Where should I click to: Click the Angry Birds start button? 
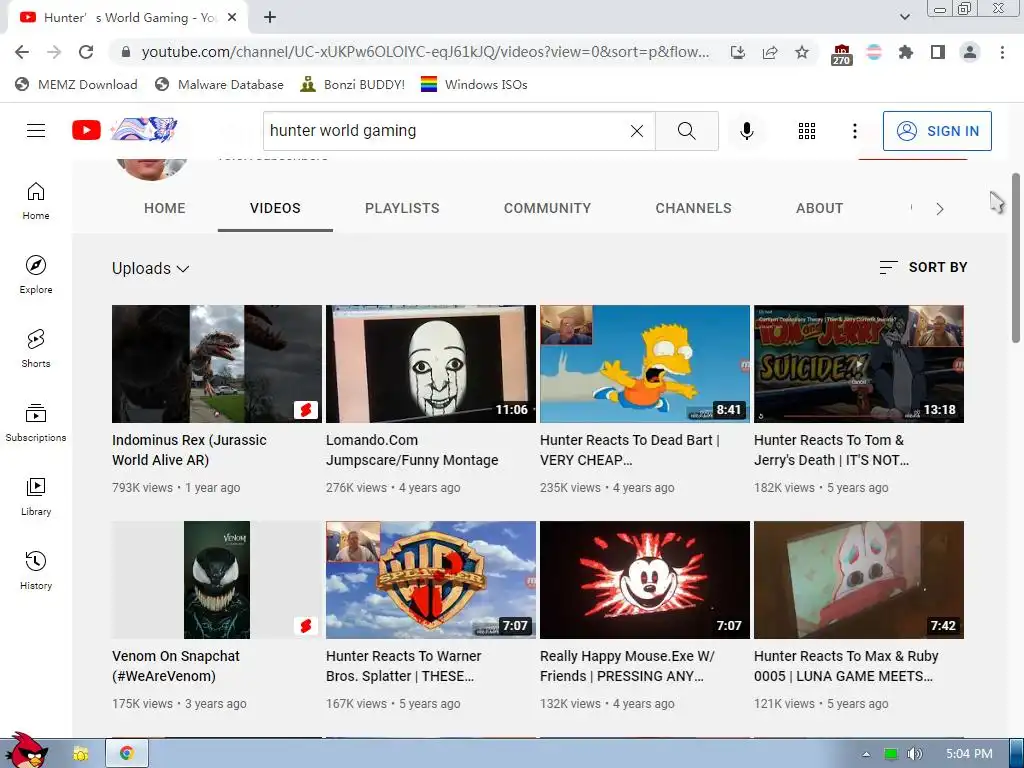26,750
